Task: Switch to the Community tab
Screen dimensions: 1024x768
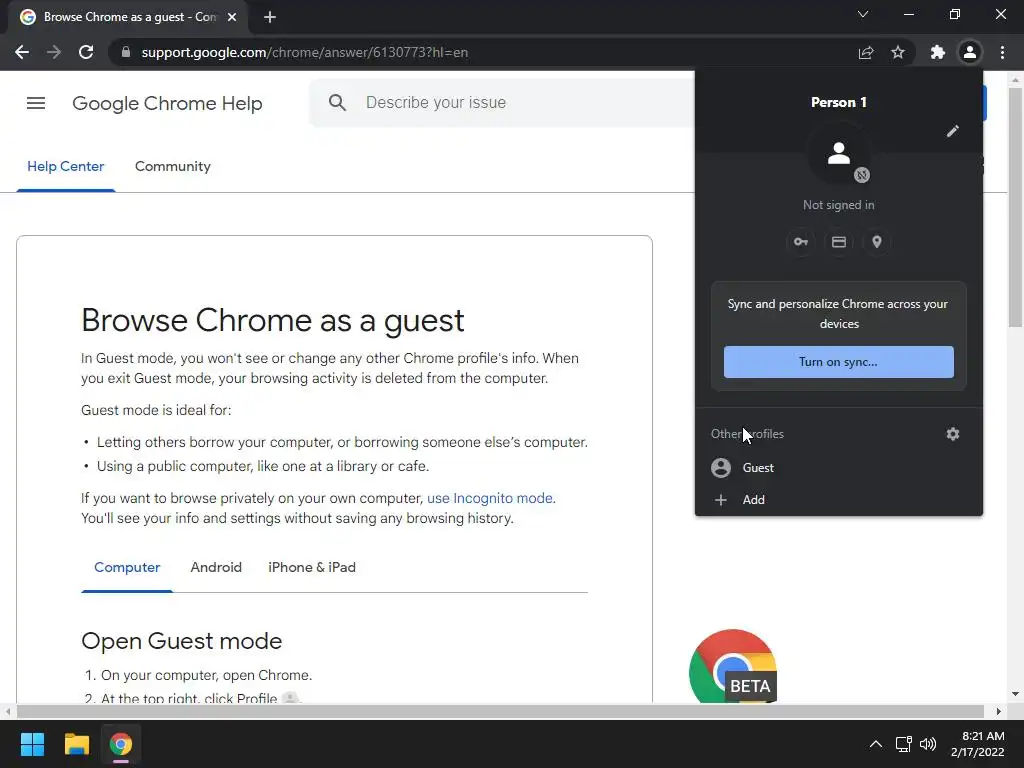Action: (172, 167)
